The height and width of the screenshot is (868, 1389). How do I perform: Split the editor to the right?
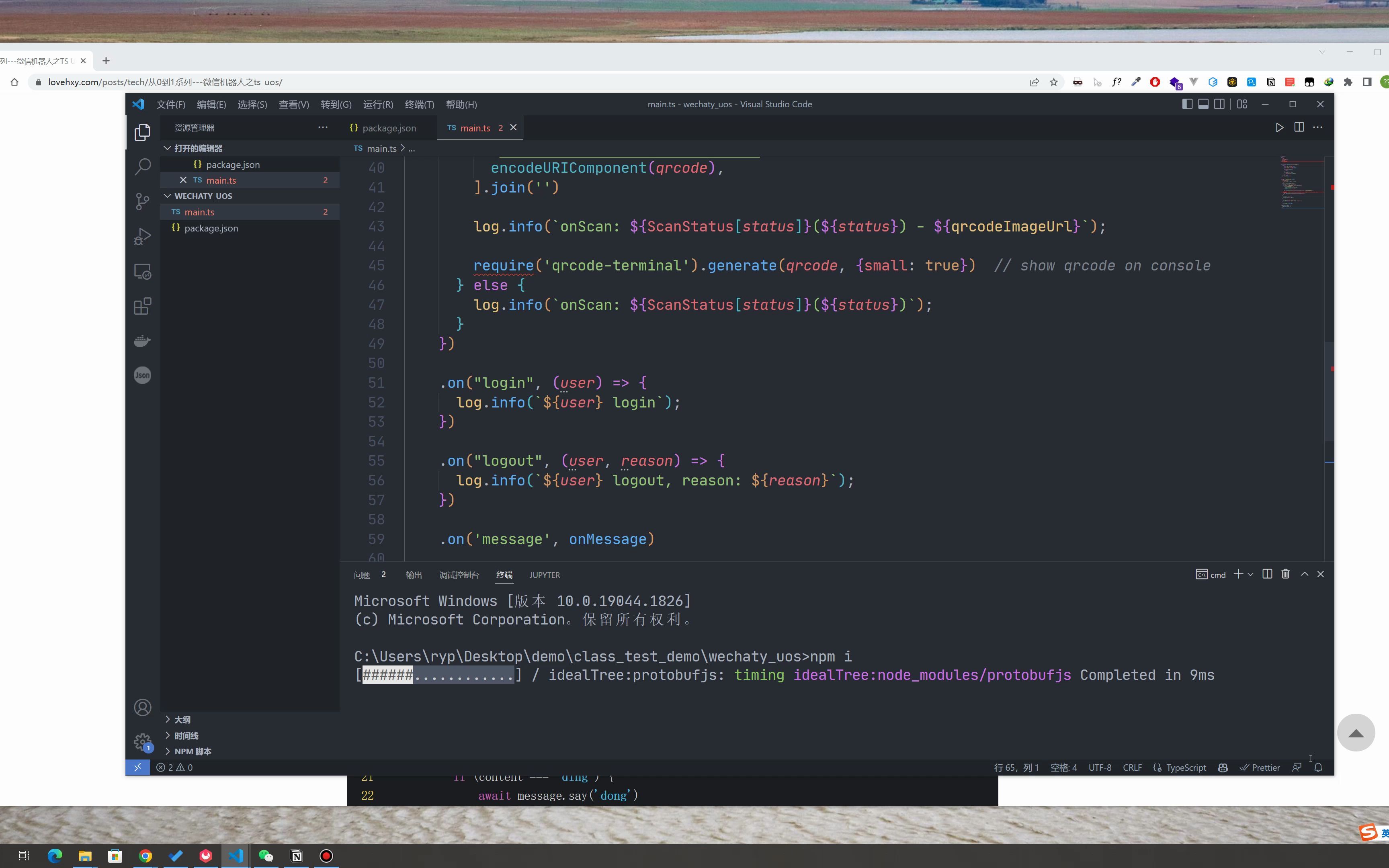(1299, 127)
